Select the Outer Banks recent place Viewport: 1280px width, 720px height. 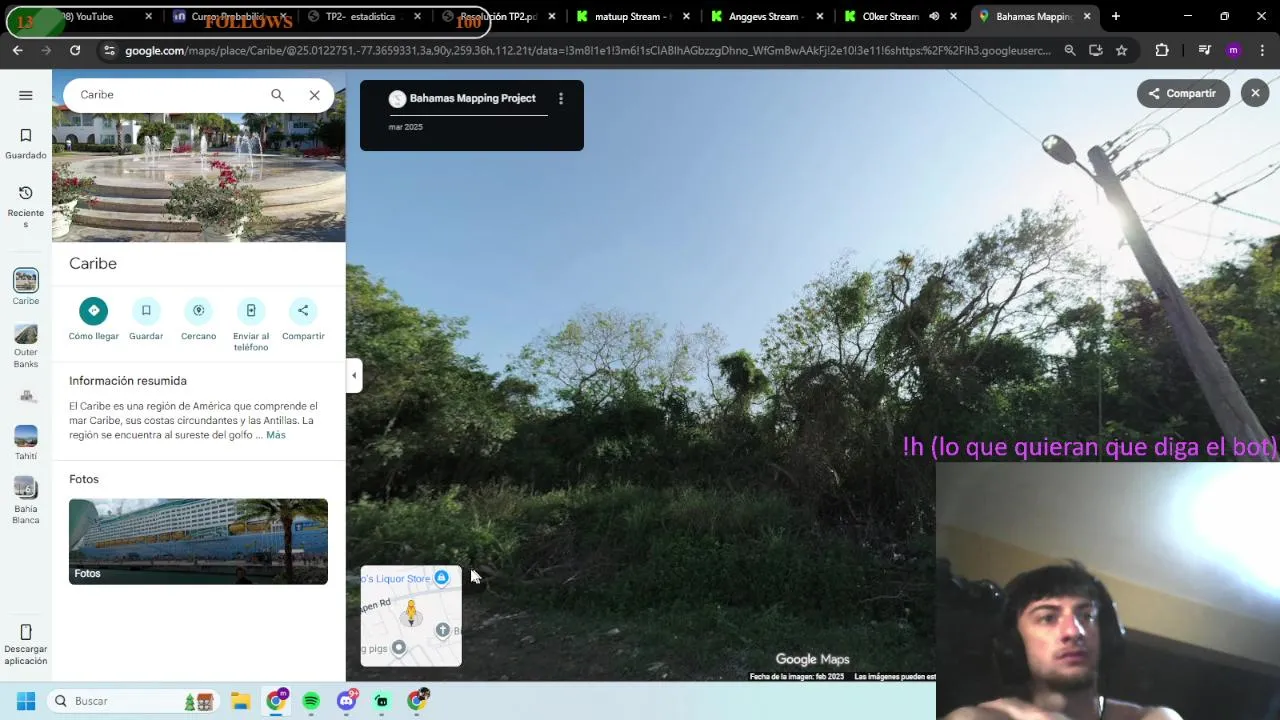point(26,346)
